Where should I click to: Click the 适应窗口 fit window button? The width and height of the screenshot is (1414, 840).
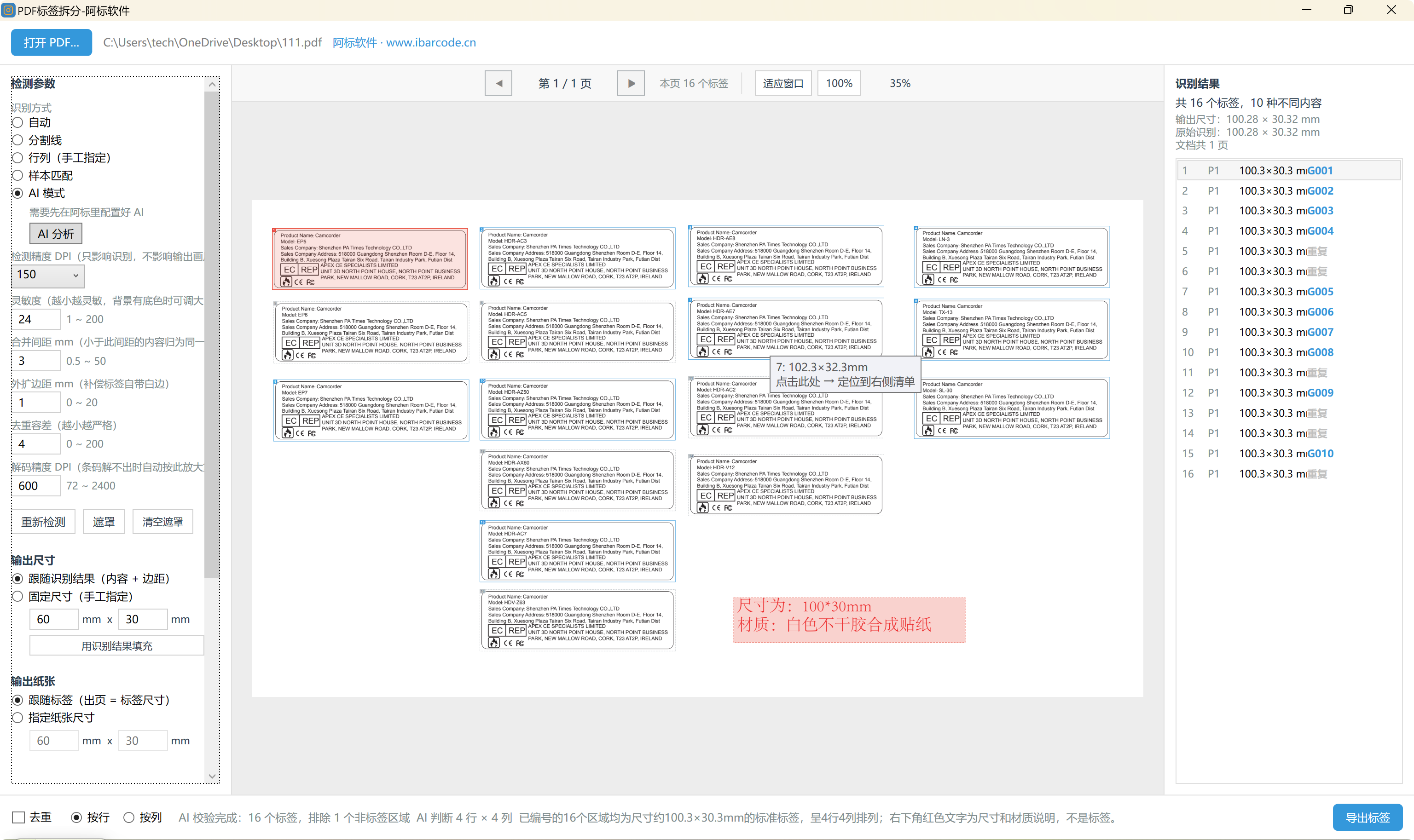[x=783, y=83]
